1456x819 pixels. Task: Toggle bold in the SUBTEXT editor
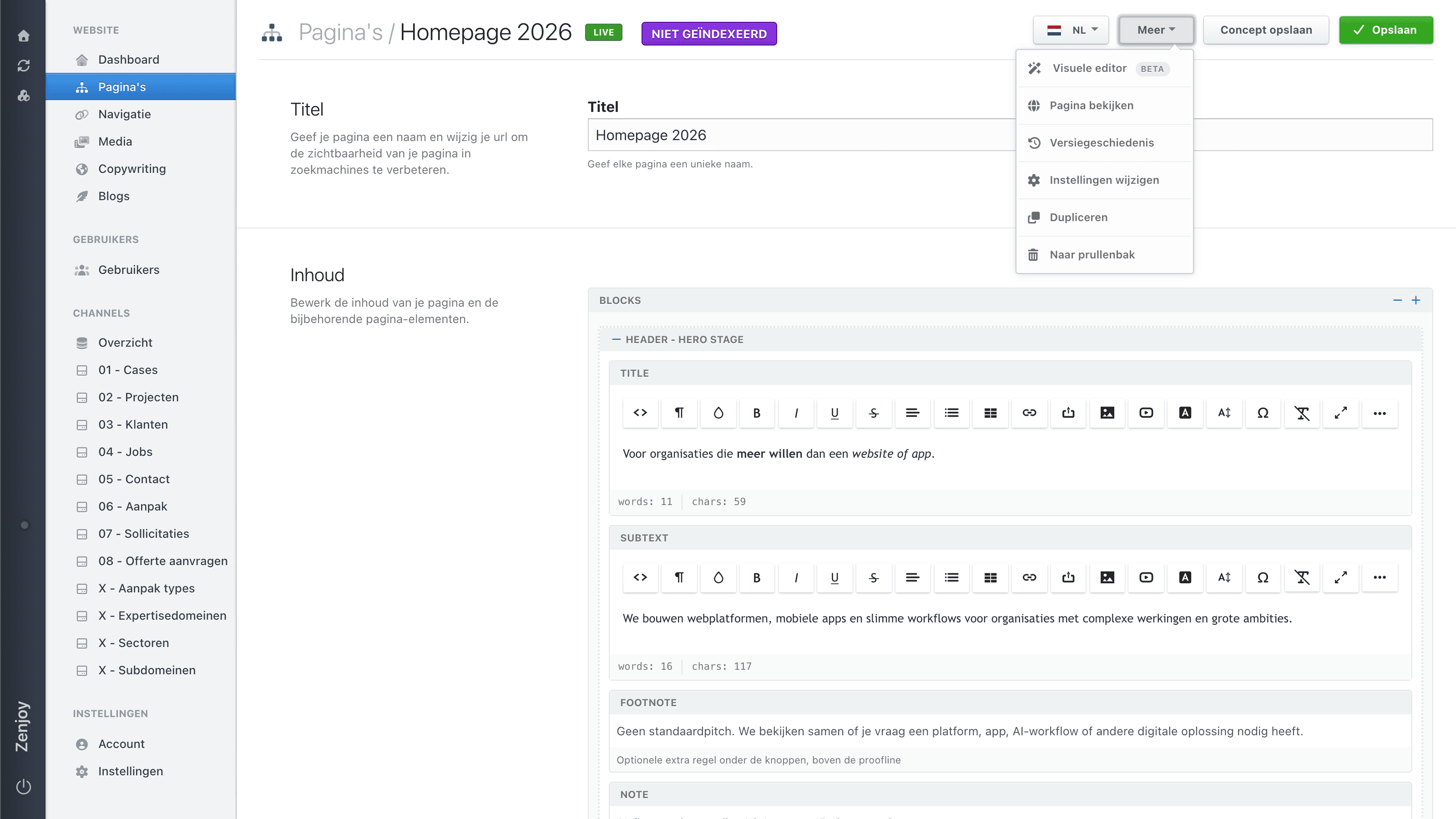coord(757,577)
